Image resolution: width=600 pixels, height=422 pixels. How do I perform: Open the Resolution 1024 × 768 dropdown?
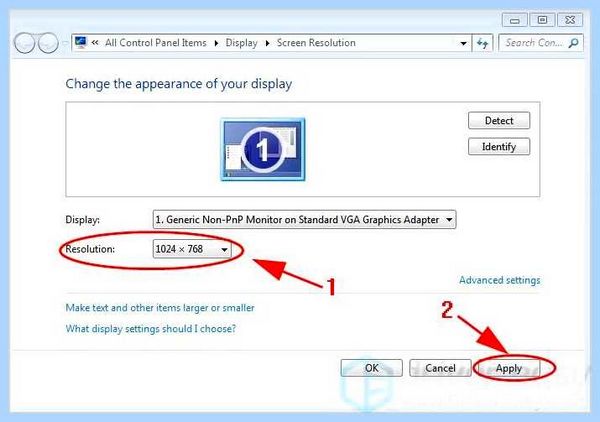[x=192, y=249]
